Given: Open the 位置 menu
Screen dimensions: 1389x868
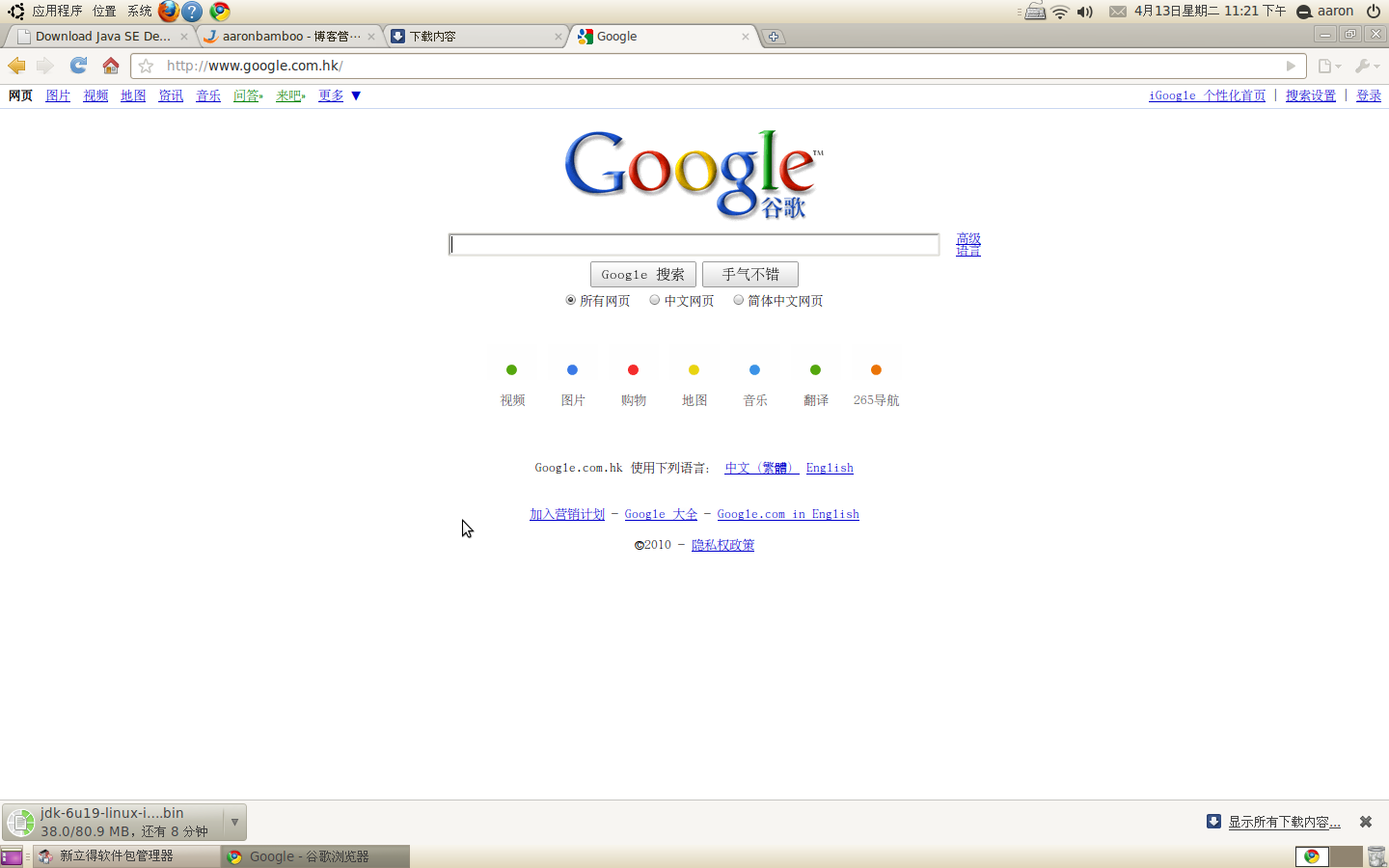Looking at the screenshot, I should click(x=104, y=12).
